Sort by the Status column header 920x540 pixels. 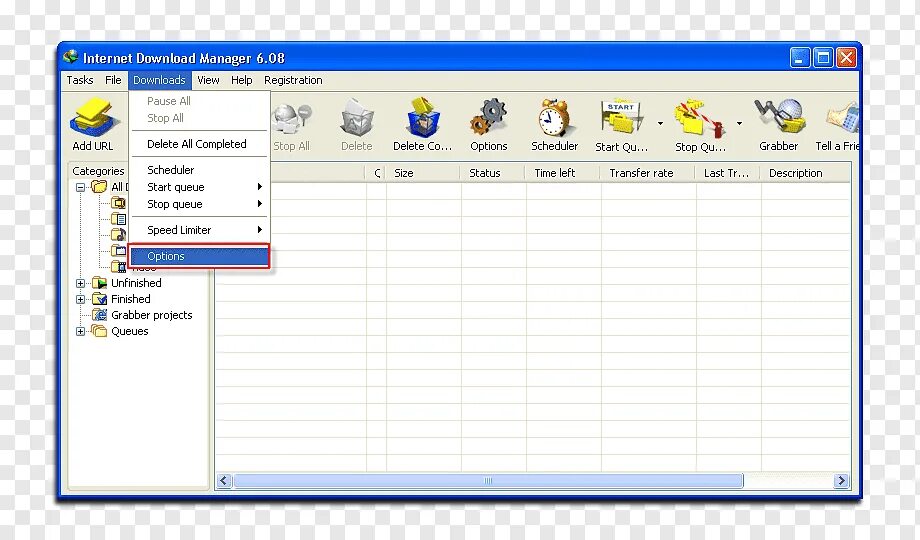point(493,173)
